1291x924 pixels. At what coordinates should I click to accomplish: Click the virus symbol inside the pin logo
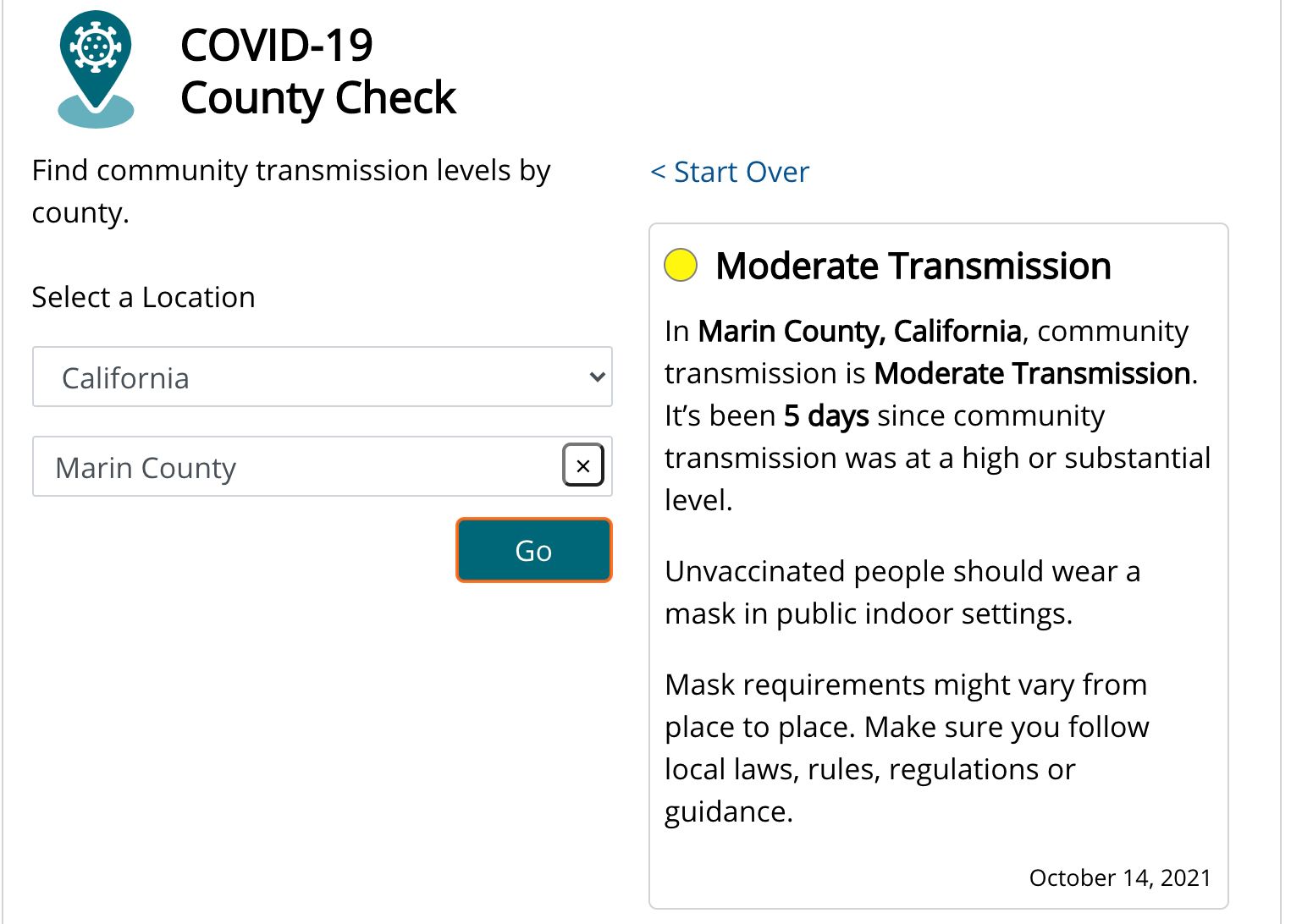click(x=96, y=47)
